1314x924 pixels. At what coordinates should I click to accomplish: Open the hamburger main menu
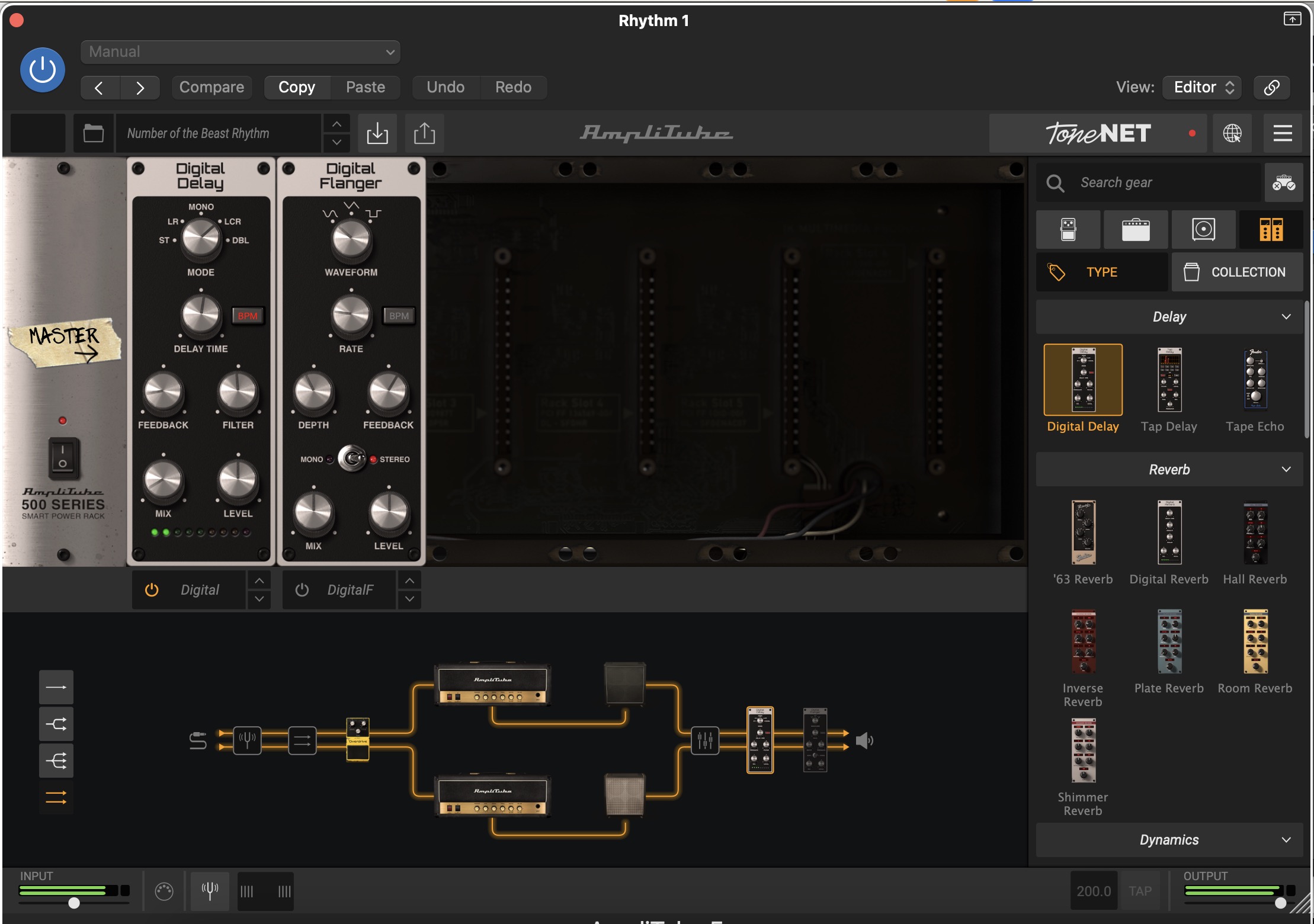(x=1283, y=133)
